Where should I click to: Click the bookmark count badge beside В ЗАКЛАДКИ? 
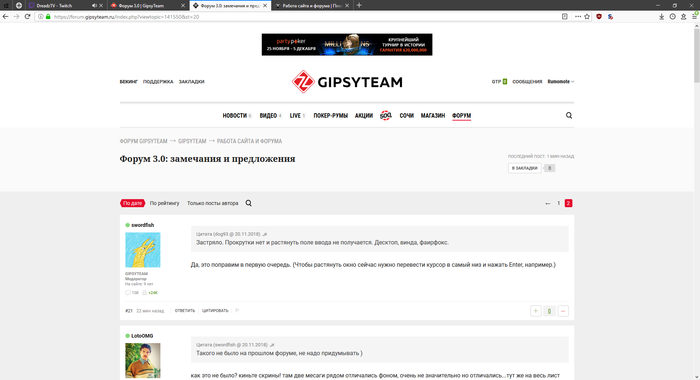pyautogui.click(x=550, y=168)
